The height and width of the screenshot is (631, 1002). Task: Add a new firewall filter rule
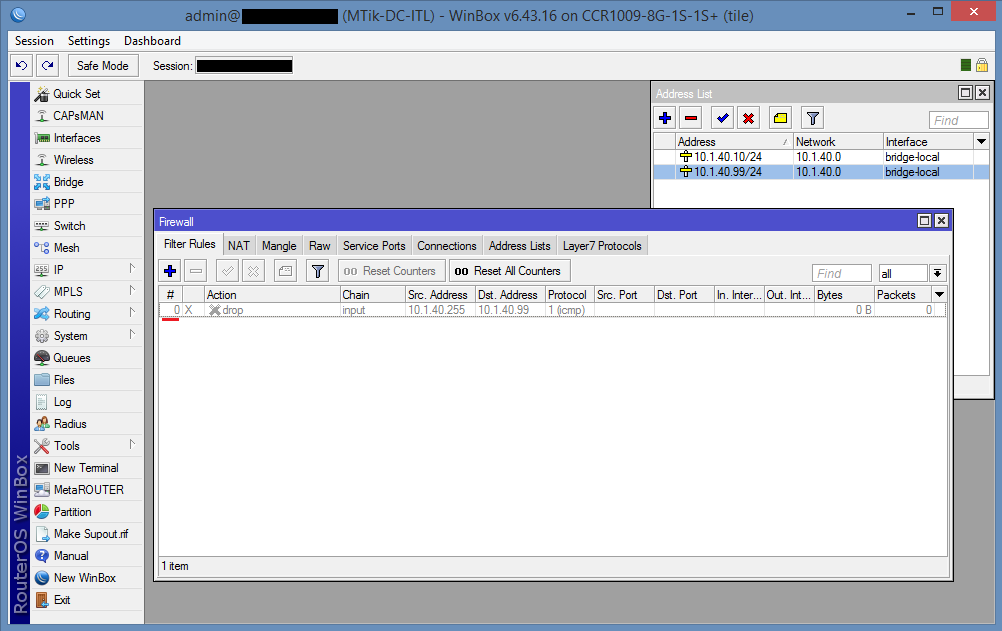point(170,271)
